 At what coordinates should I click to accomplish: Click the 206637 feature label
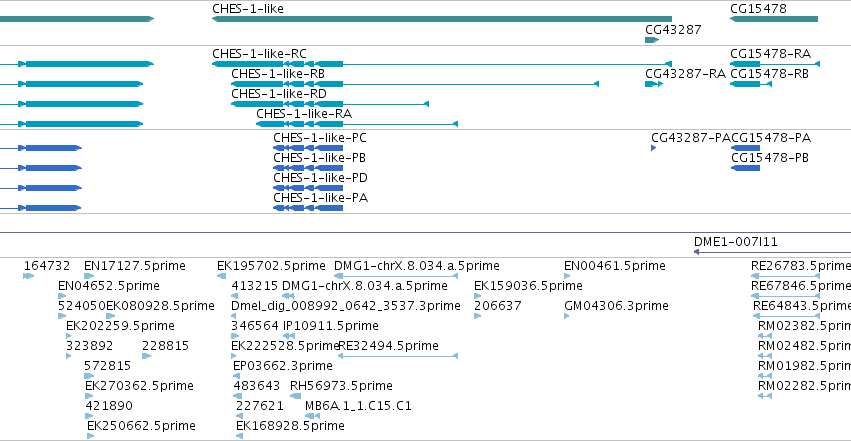(x=498, y=306)
